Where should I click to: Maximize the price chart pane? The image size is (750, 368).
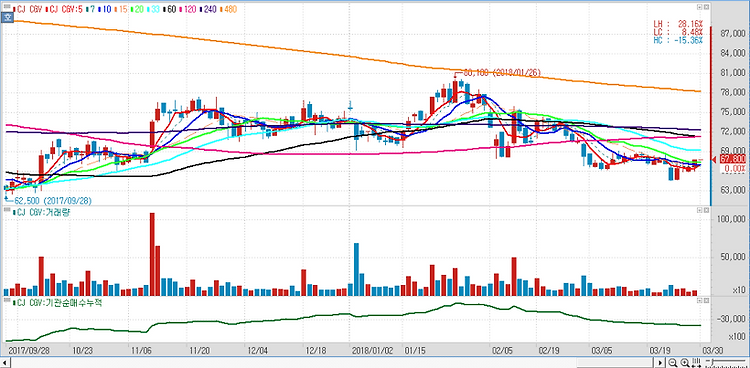coord(699,8)
